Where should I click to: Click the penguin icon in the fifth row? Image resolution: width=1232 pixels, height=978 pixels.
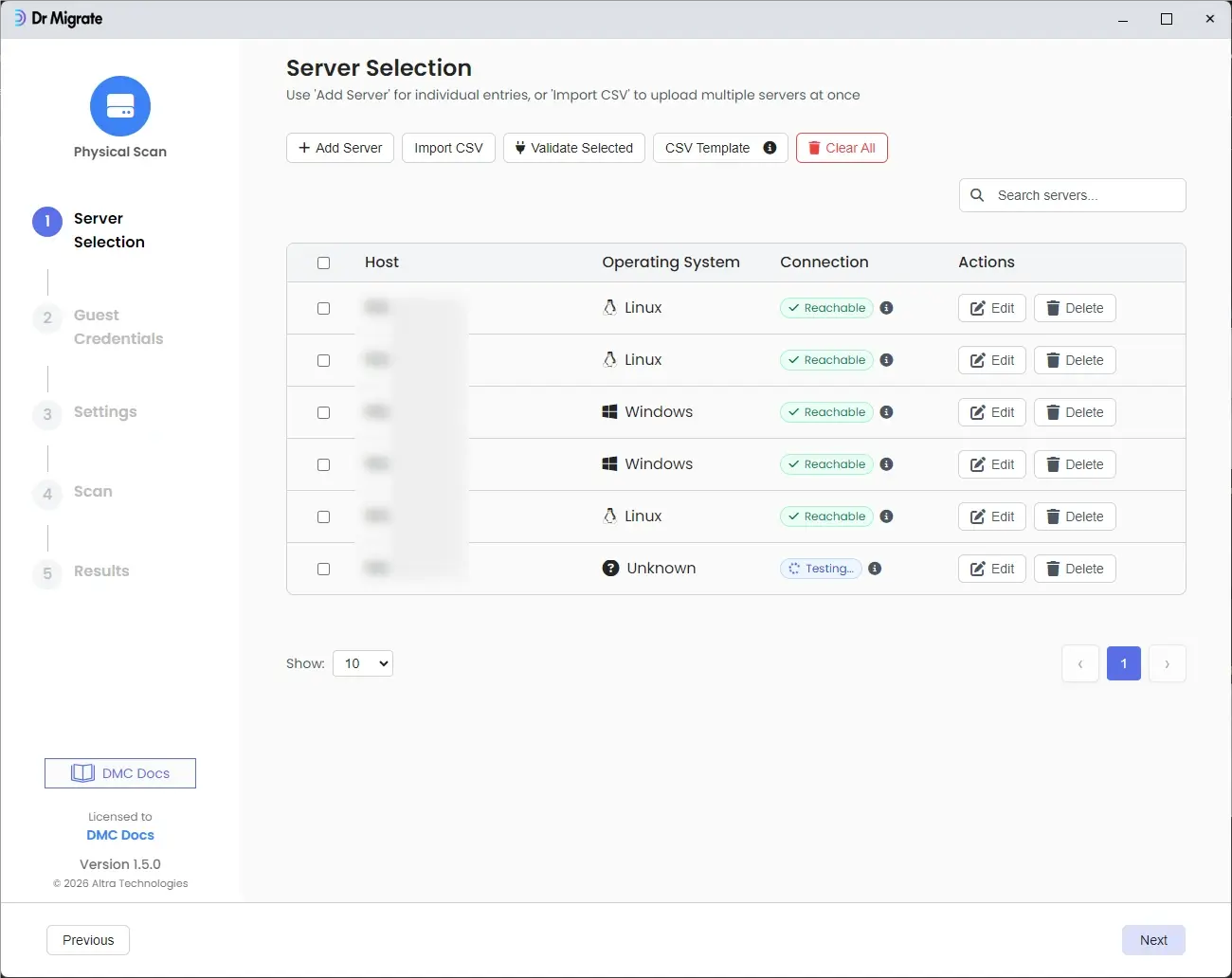tap(610, 516)
